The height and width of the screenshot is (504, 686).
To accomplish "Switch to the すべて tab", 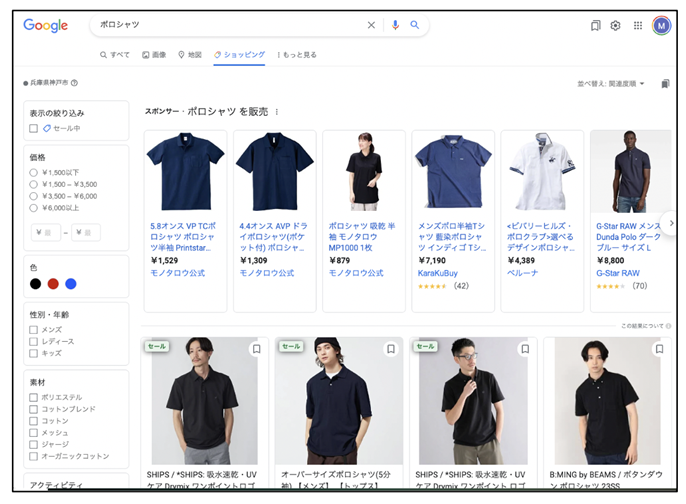I will [x=115, y=55].
